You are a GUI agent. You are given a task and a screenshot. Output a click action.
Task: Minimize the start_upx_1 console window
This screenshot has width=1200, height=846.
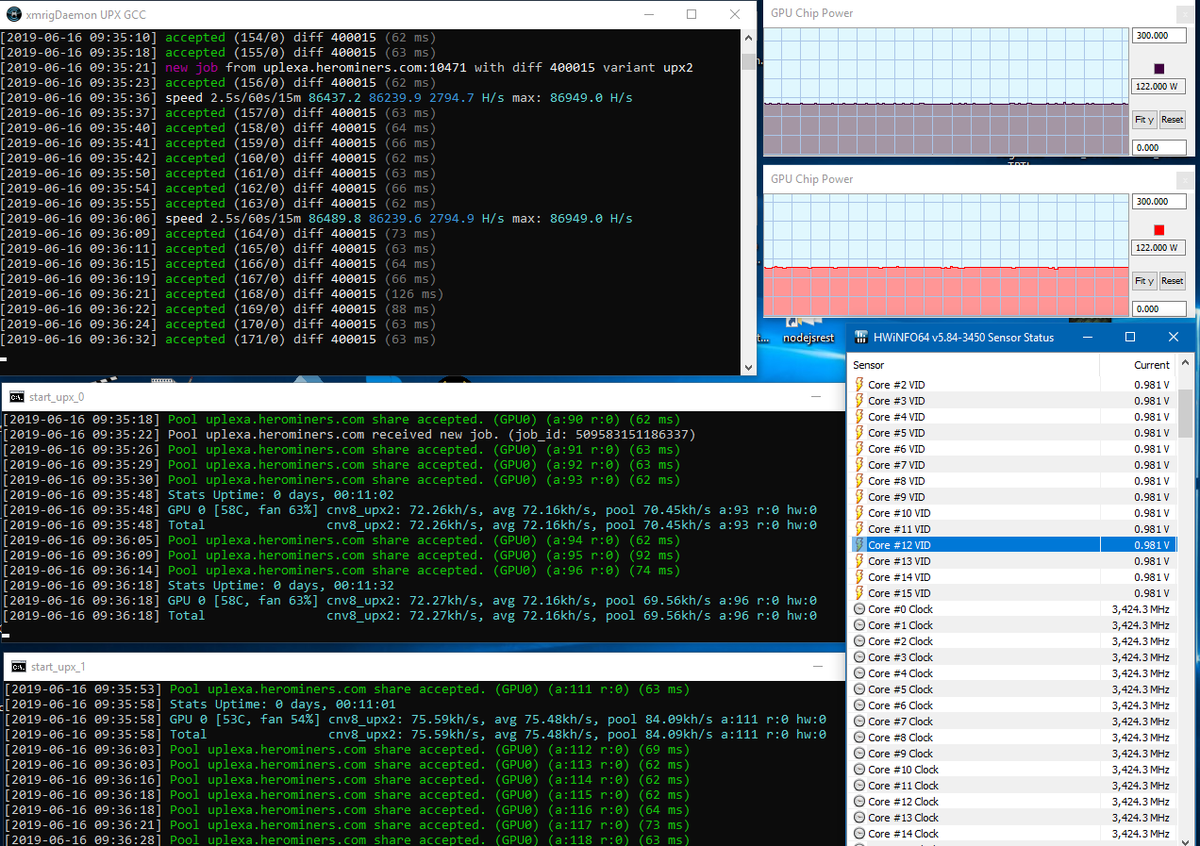818,667
